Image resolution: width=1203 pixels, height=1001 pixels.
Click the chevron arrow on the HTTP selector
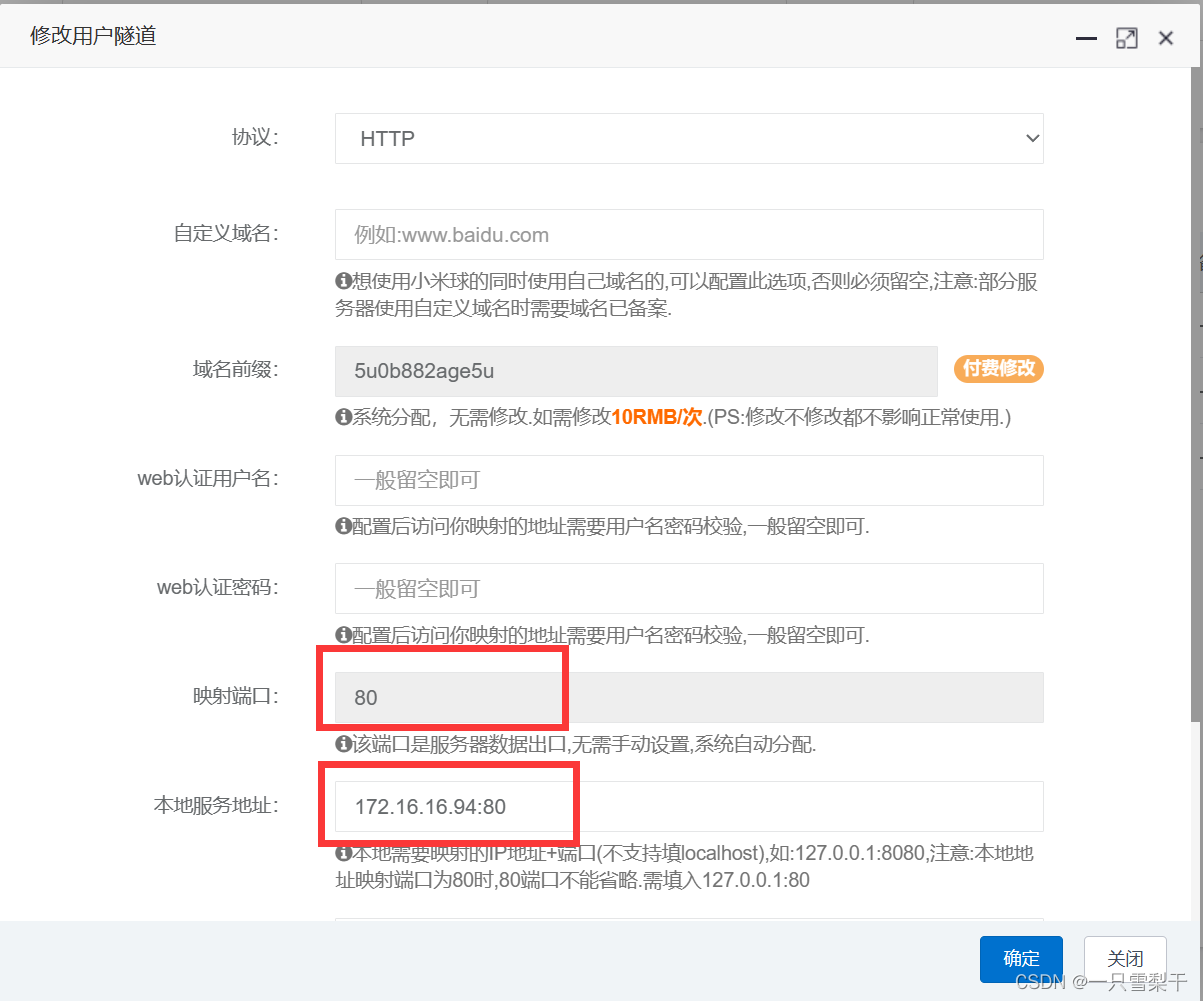tap(1032, 138)
